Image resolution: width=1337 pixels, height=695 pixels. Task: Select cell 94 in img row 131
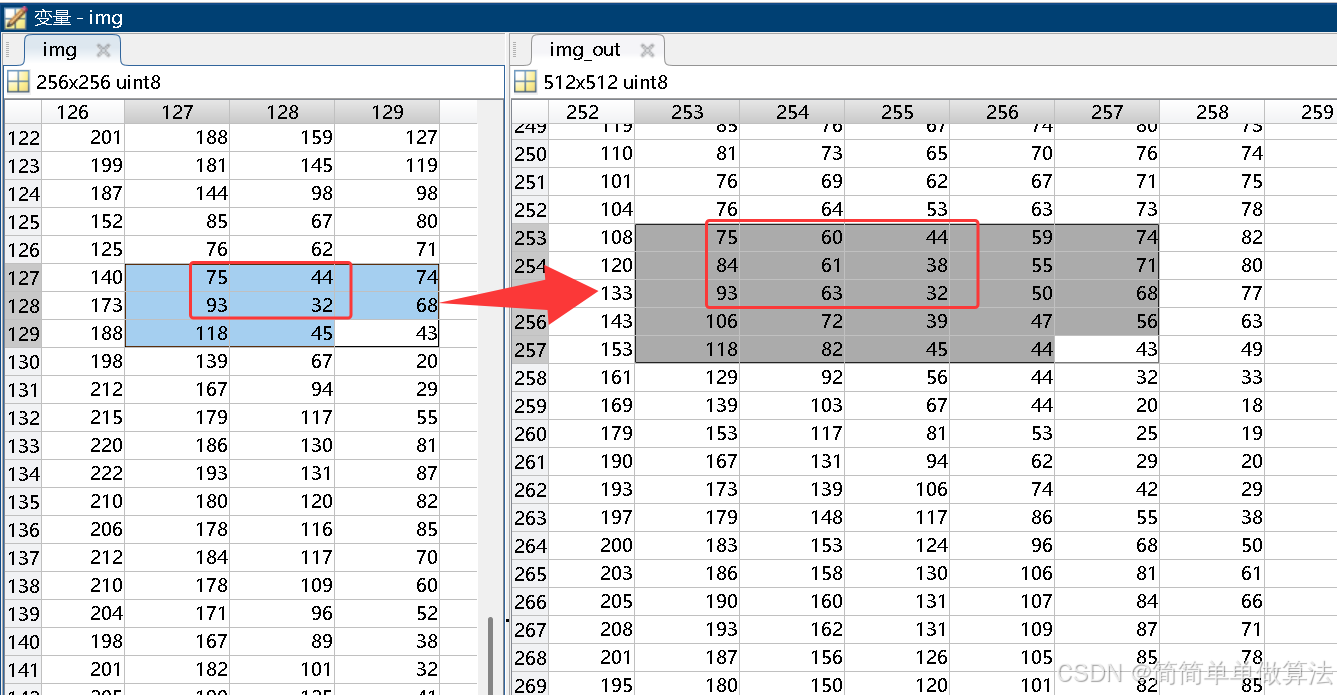click(282, 389)
